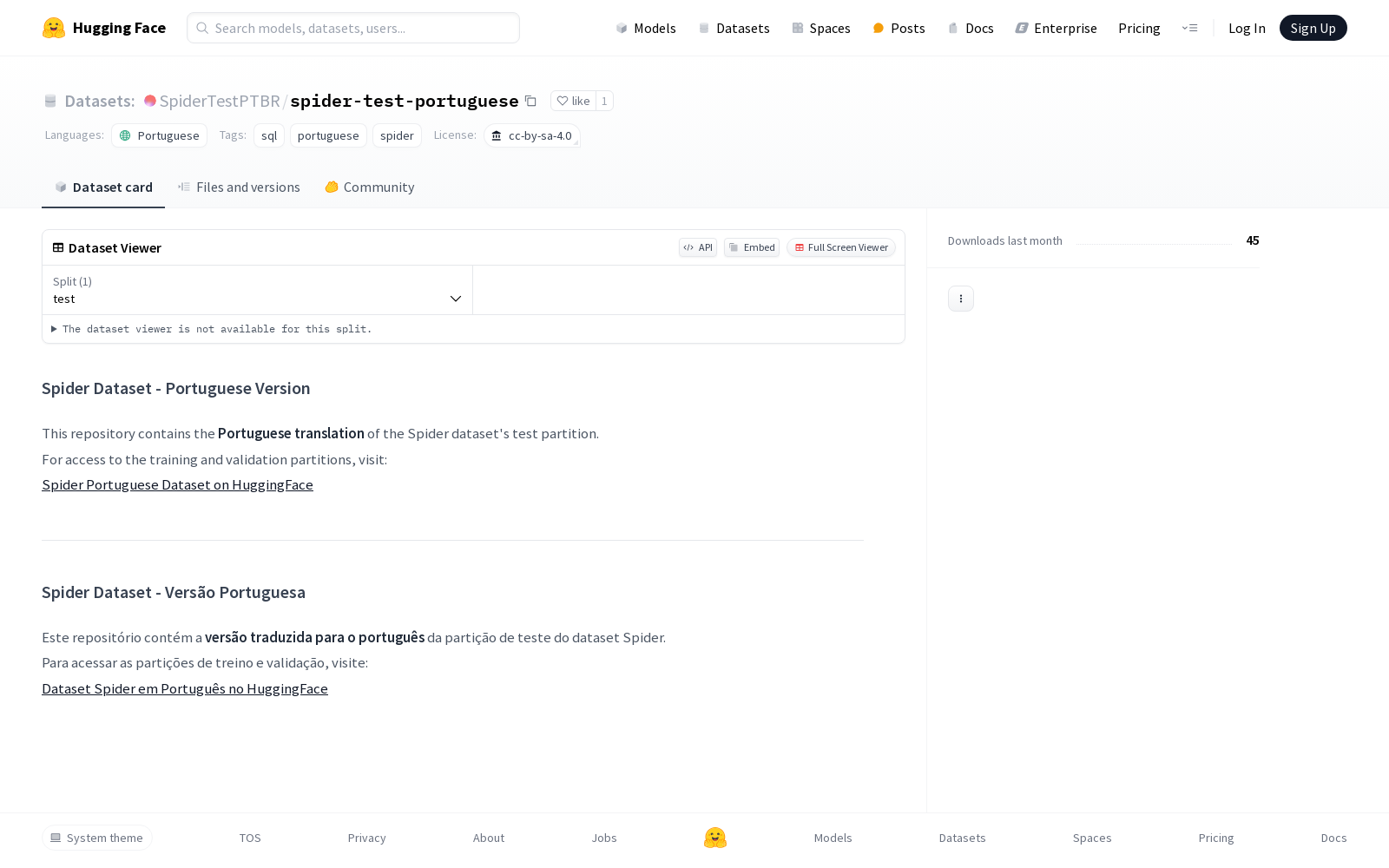Click the Hugging Face logo icon

(54, 28)
